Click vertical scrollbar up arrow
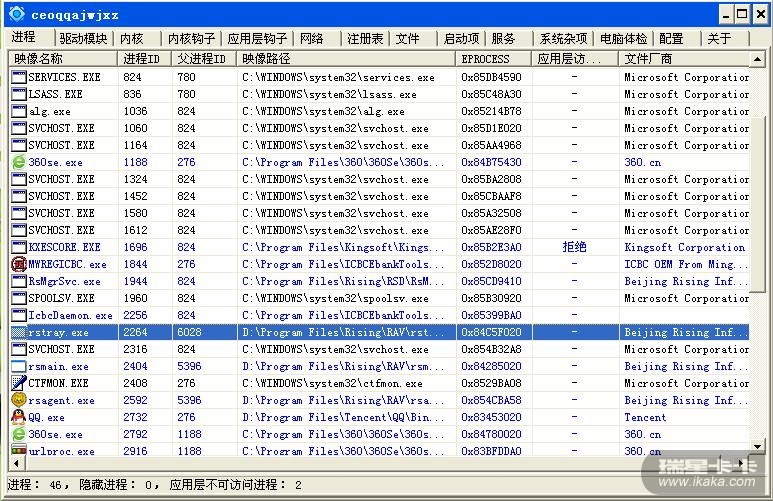The width and height of the screenshot is (773, 501). click(757, 59)
